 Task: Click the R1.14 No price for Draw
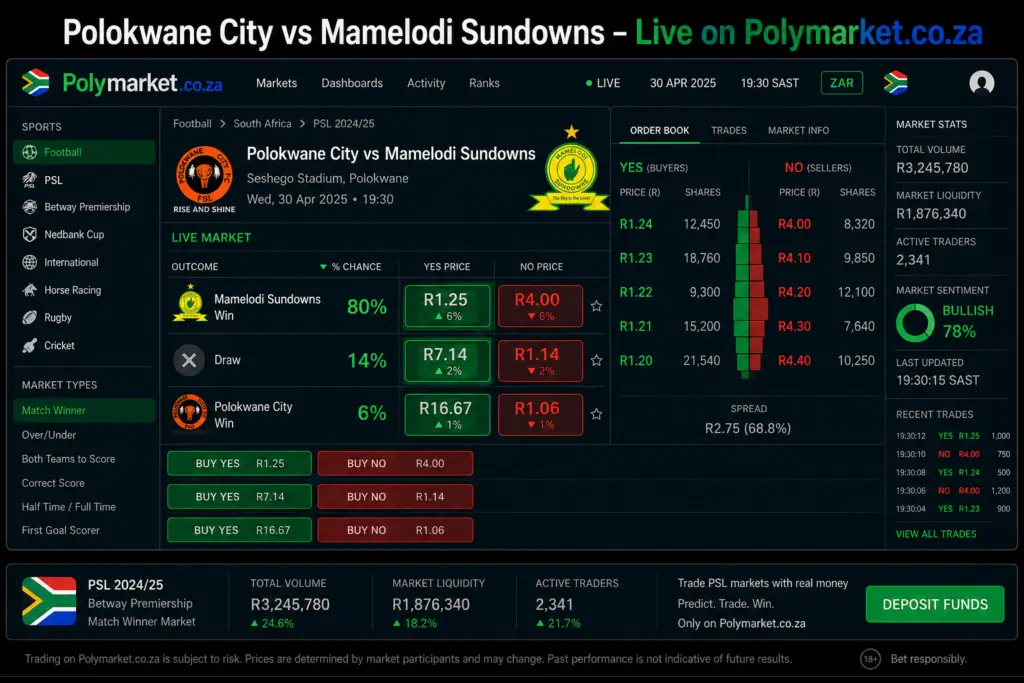point(540,360)
